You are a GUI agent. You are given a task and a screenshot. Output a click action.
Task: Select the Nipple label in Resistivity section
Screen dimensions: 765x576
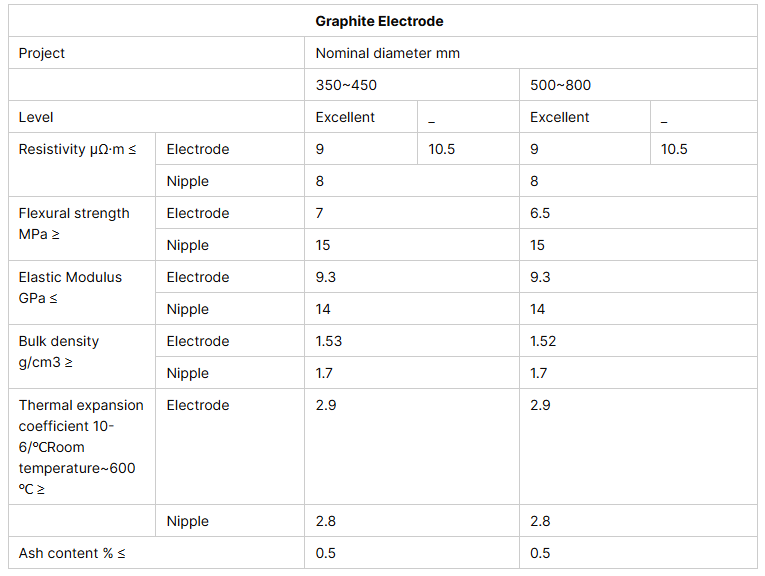pos(188,181)
